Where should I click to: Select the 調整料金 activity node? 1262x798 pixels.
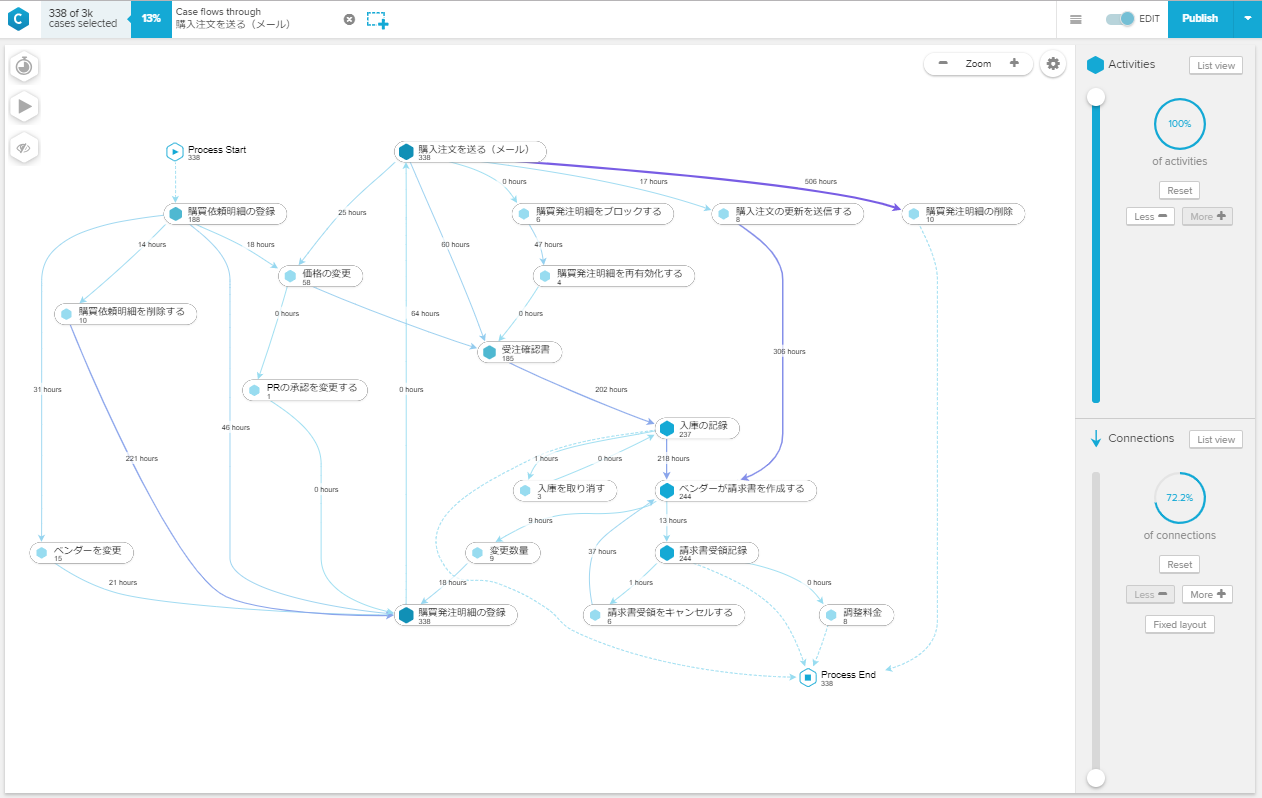coord(856,615)
